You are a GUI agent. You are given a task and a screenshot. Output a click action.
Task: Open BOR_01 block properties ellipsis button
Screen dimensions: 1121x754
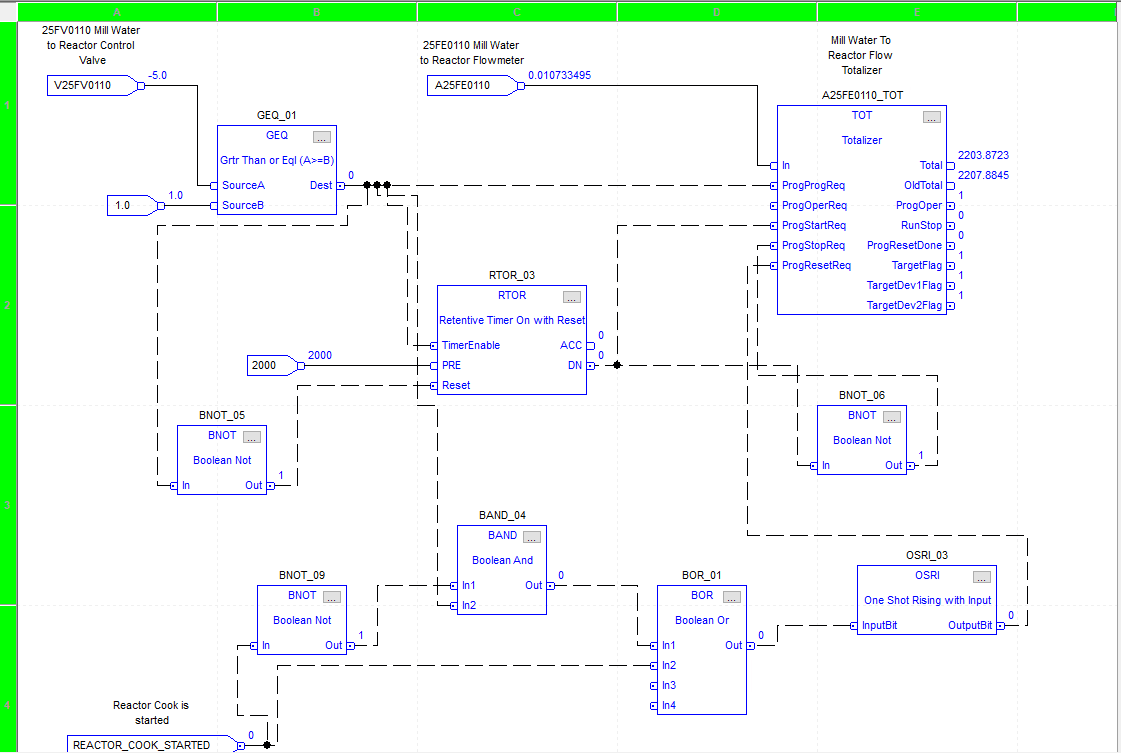coord(731,597)
